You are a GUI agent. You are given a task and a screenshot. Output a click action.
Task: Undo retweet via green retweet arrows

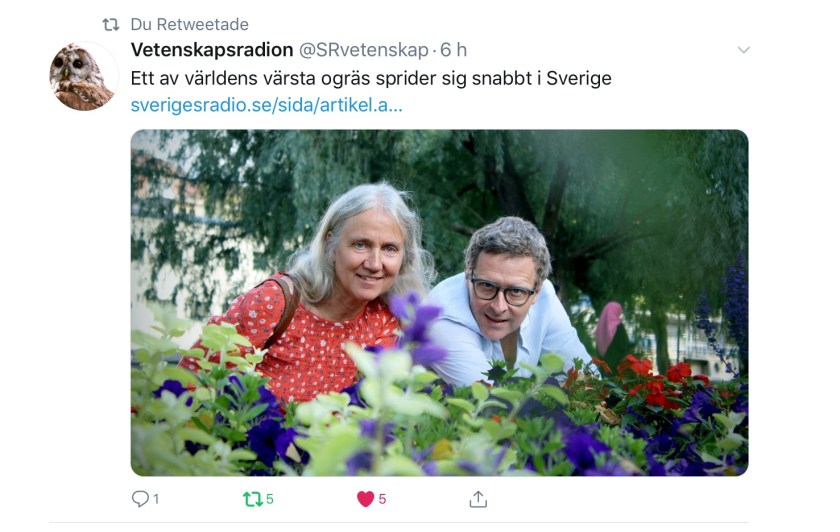tap(252, 499)
